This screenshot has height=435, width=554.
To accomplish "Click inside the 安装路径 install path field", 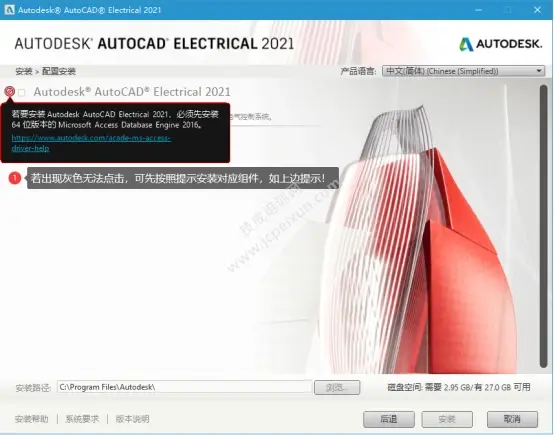I will pyautogui.click(x=184, y=387).
